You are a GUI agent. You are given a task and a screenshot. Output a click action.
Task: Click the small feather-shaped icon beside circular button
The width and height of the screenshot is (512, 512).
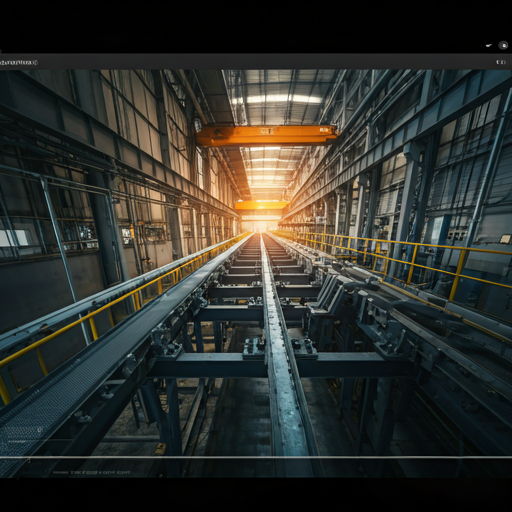pyautogui.click(x=489, y=45)
